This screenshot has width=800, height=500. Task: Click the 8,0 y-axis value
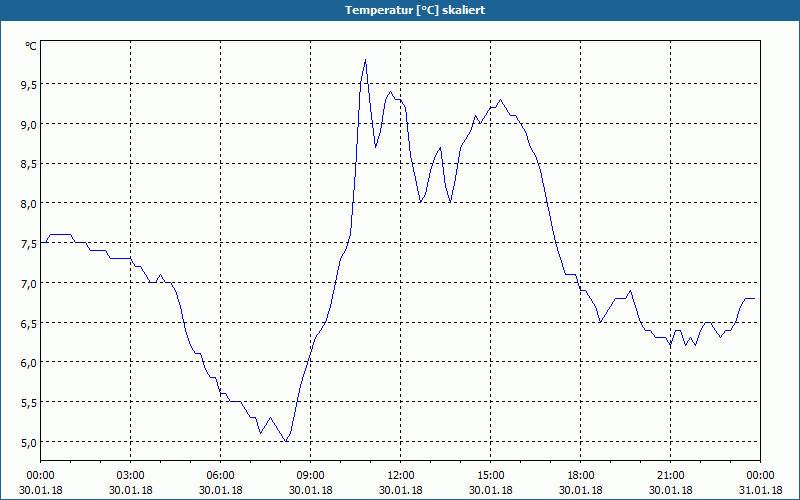click(29, 205)
